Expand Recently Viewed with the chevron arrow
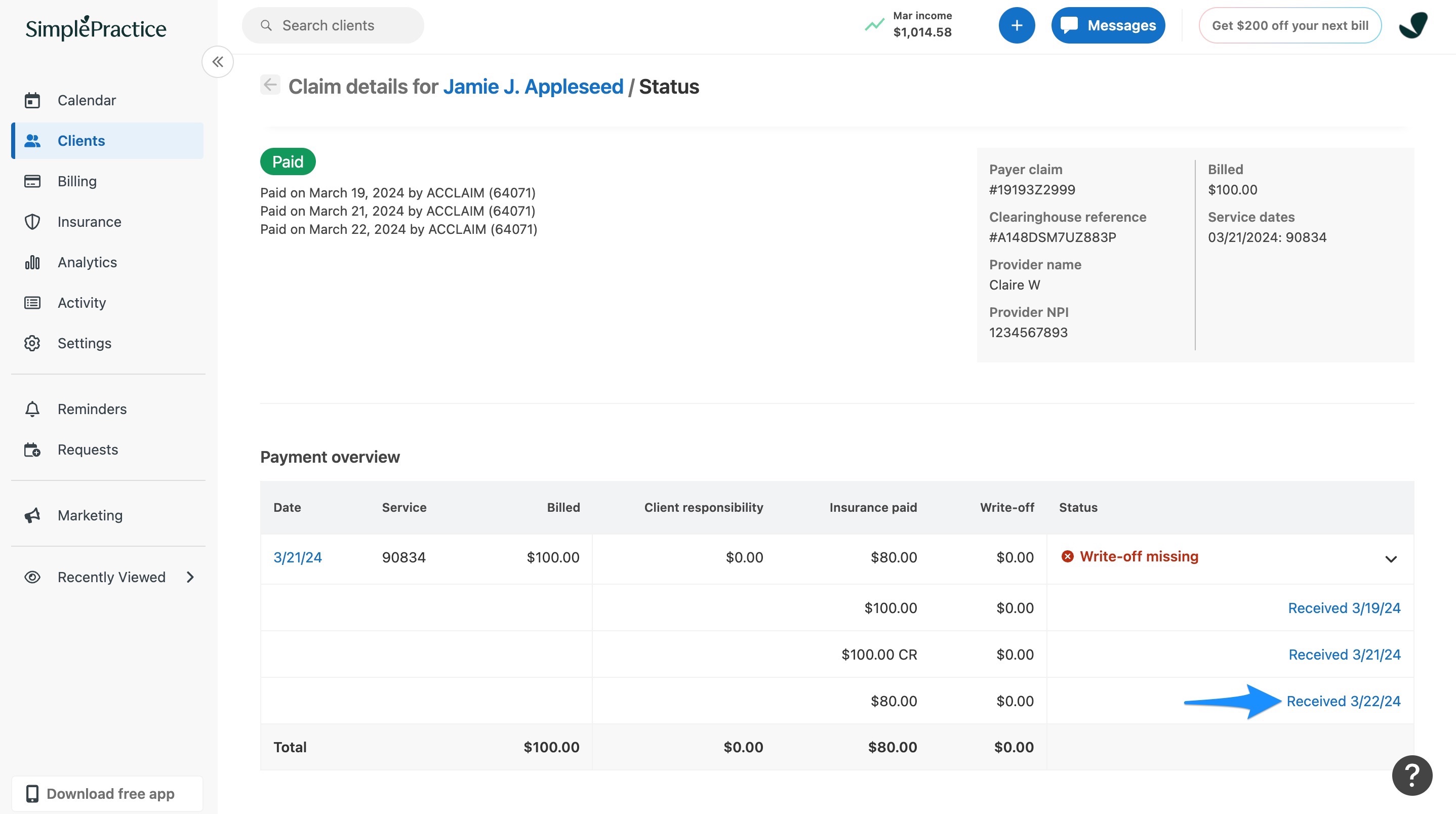This screenshot has height=814, width=1456. (190, 577)
